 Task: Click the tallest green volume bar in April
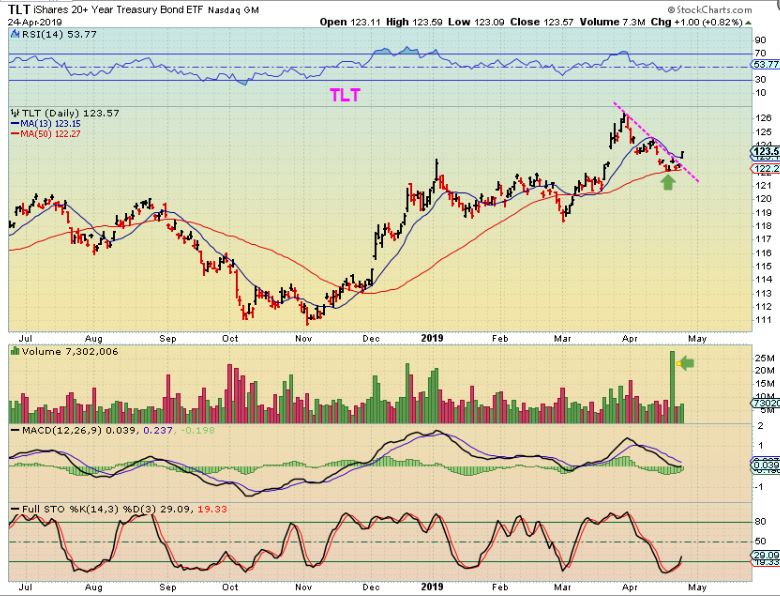tap(672, 387)
